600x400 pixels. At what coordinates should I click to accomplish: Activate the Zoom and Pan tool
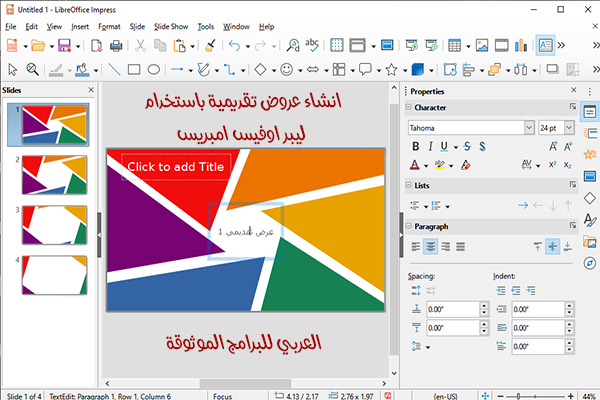[33, 70]
